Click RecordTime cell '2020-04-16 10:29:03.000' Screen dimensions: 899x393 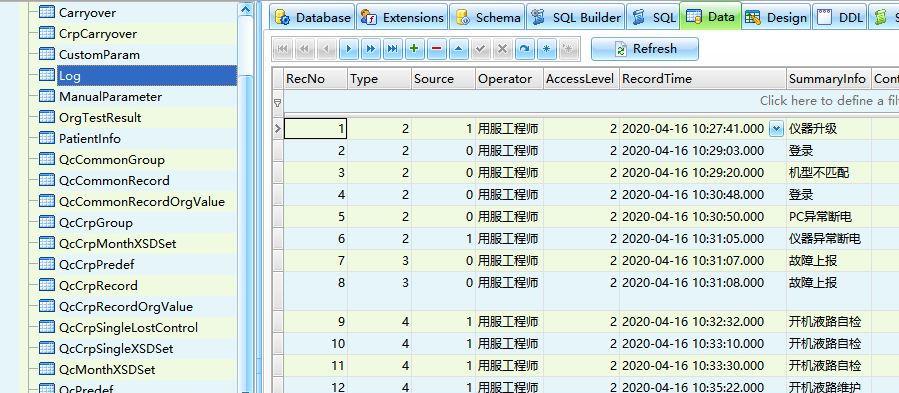[702, 151]
